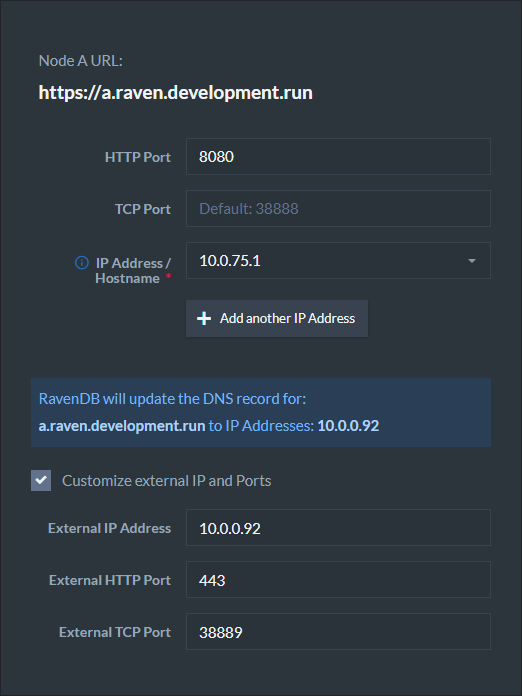
Task: Click the External IP Address label
Action: pos(110,528)
